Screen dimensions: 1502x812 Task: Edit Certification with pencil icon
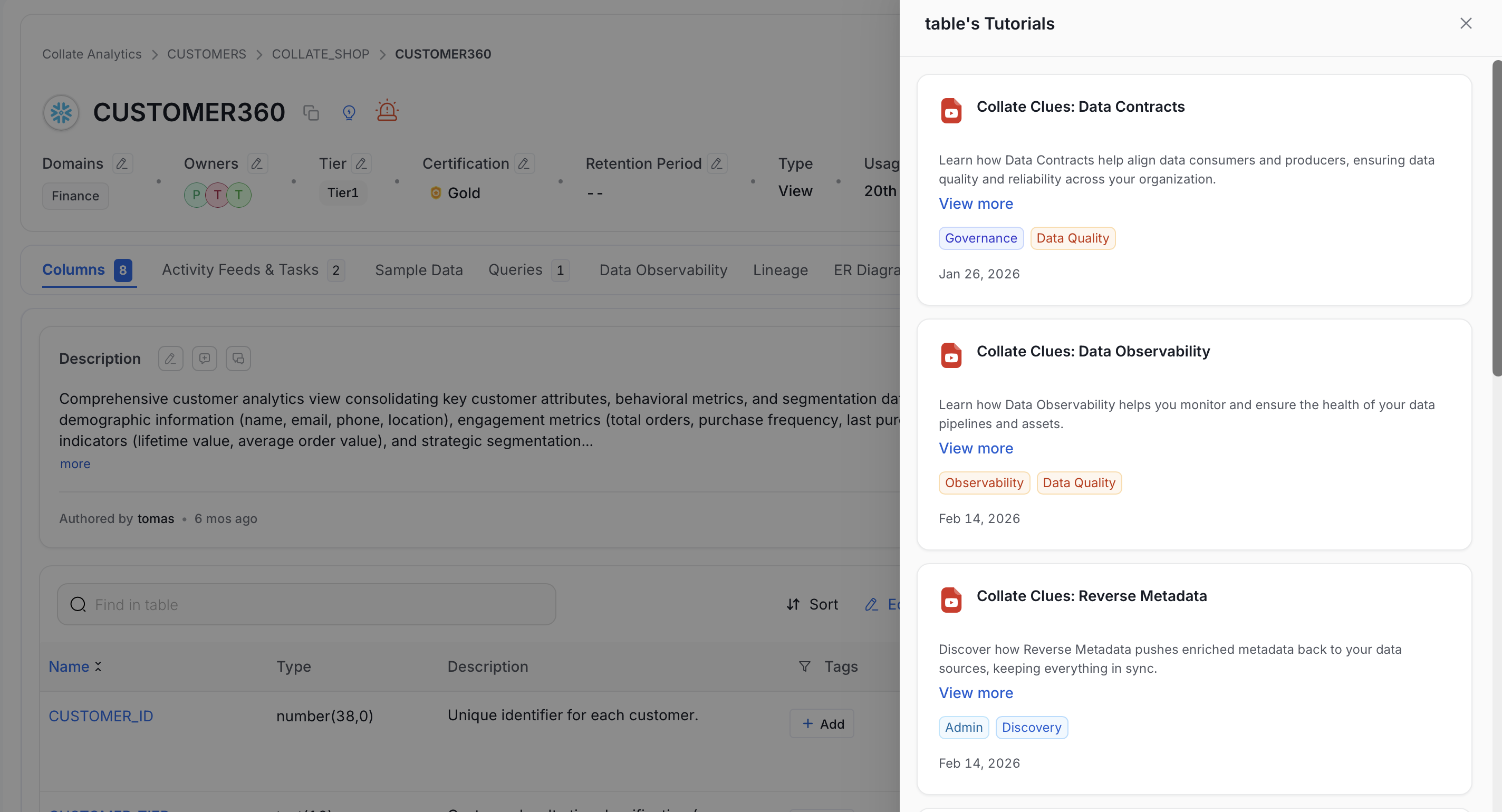click(524, 164)
